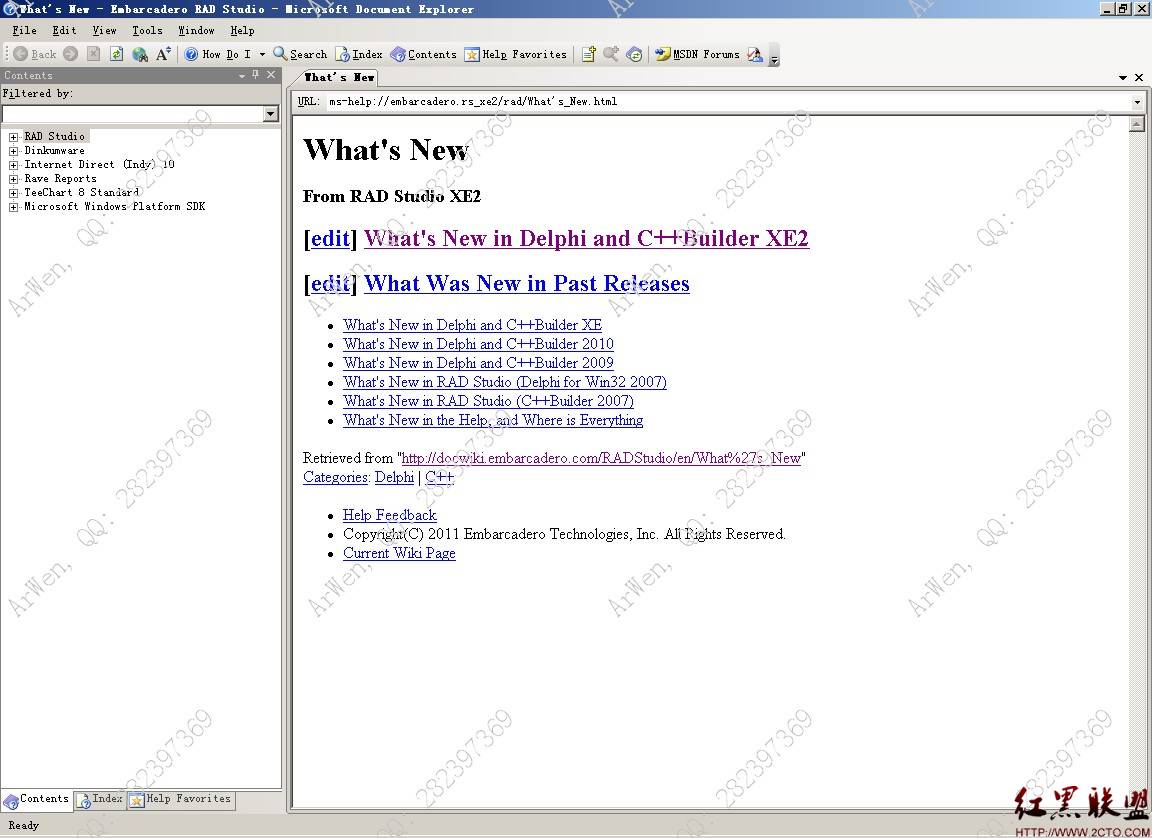Open the Edit menu
This screenshot has width=1152, height=838.
click(64, 30)
